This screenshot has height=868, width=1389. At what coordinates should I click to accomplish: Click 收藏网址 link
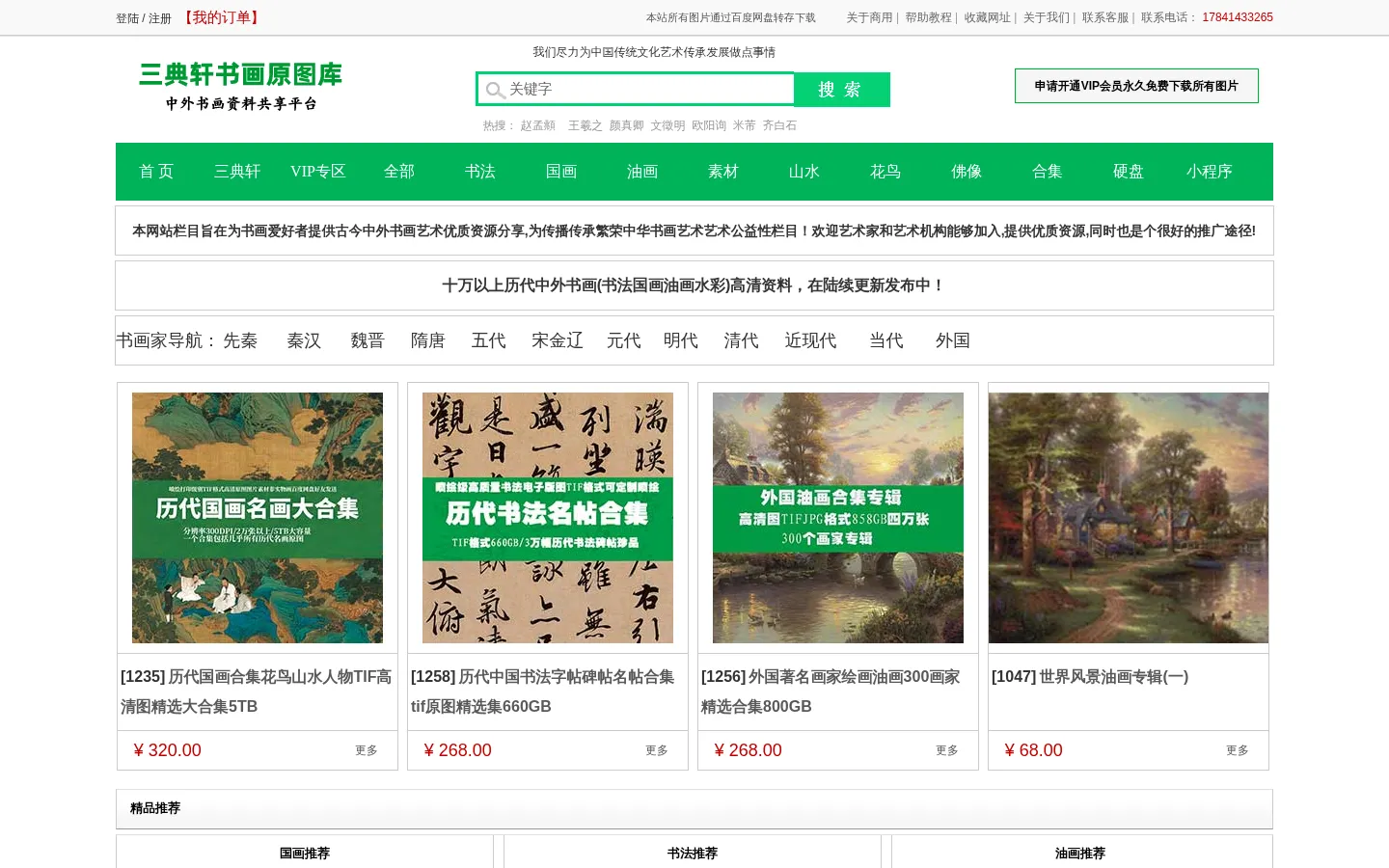(x=987, y=17)
